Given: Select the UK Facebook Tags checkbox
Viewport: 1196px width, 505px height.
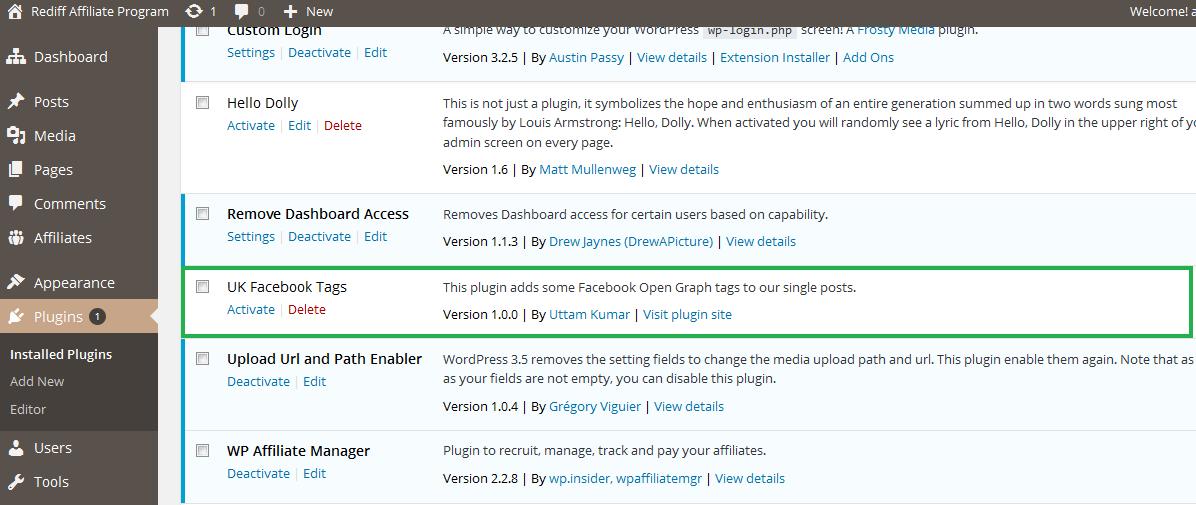Looking at the screenshot, I should click(x=203, y=286).
